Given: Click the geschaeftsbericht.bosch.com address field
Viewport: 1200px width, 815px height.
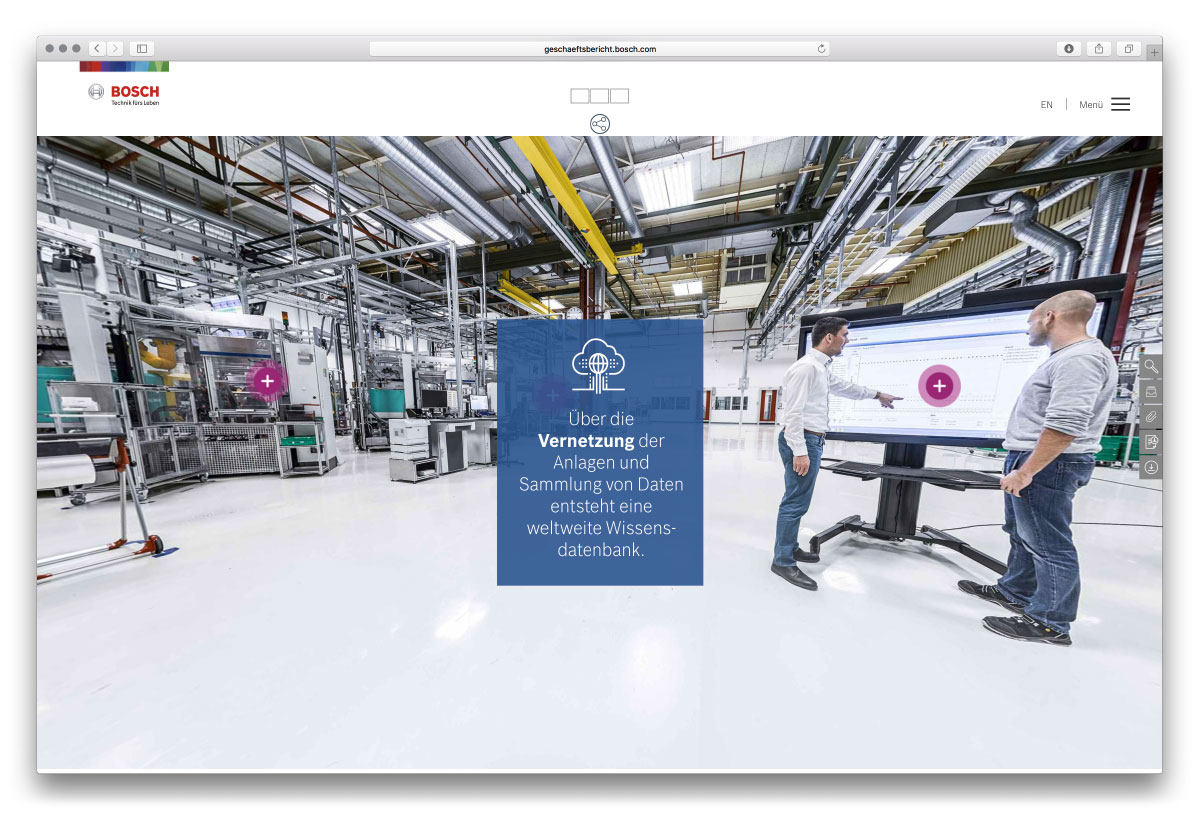Looking at the screenshot, I should [600, 48].
